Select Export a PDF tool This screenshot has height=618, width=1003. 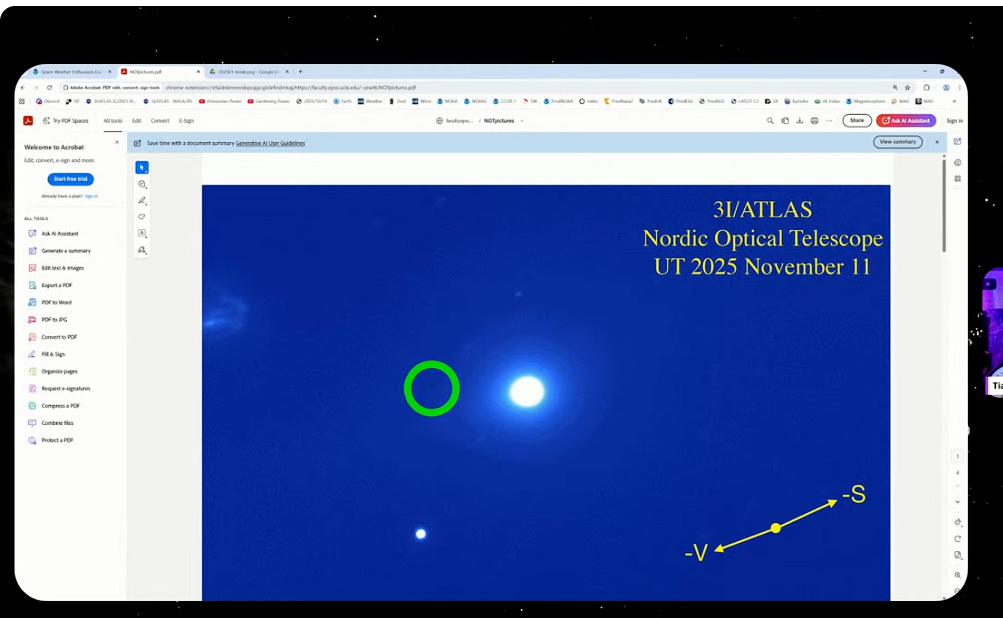50,285
